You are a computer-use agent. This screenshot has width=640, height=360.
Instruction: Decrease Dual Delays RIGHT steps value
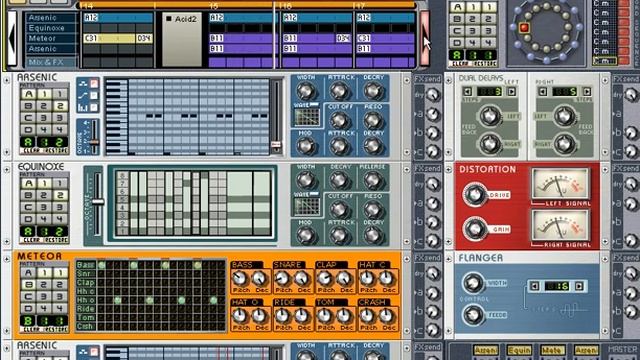point(543,91)
